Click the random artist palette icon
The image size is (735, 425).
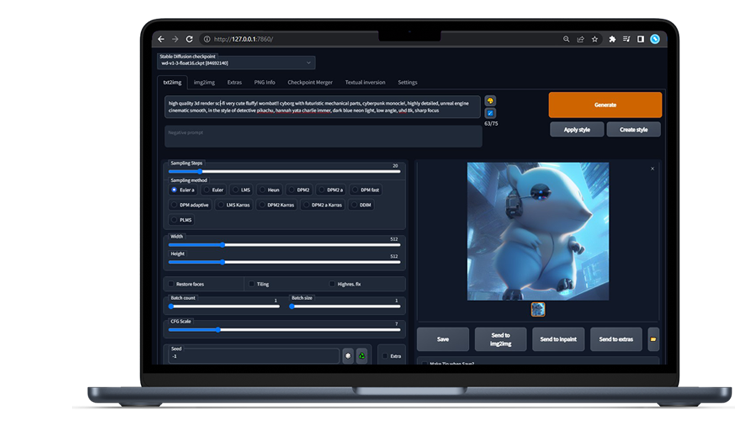tap(490, 101)
